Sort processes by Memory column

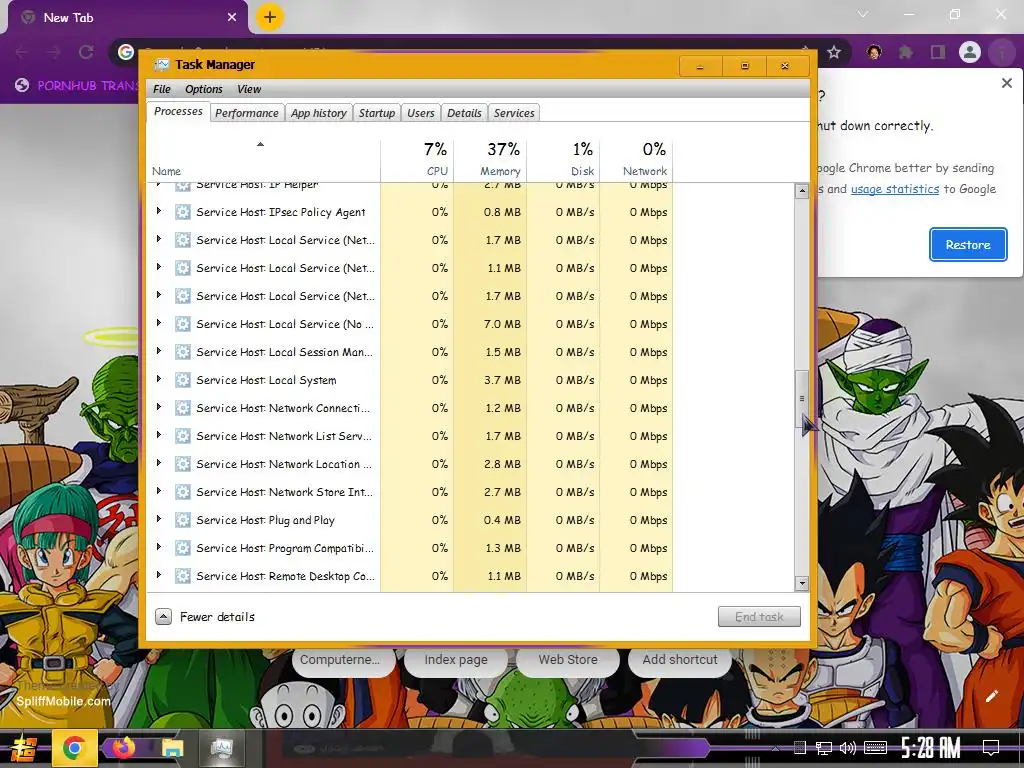coord(490,159)
